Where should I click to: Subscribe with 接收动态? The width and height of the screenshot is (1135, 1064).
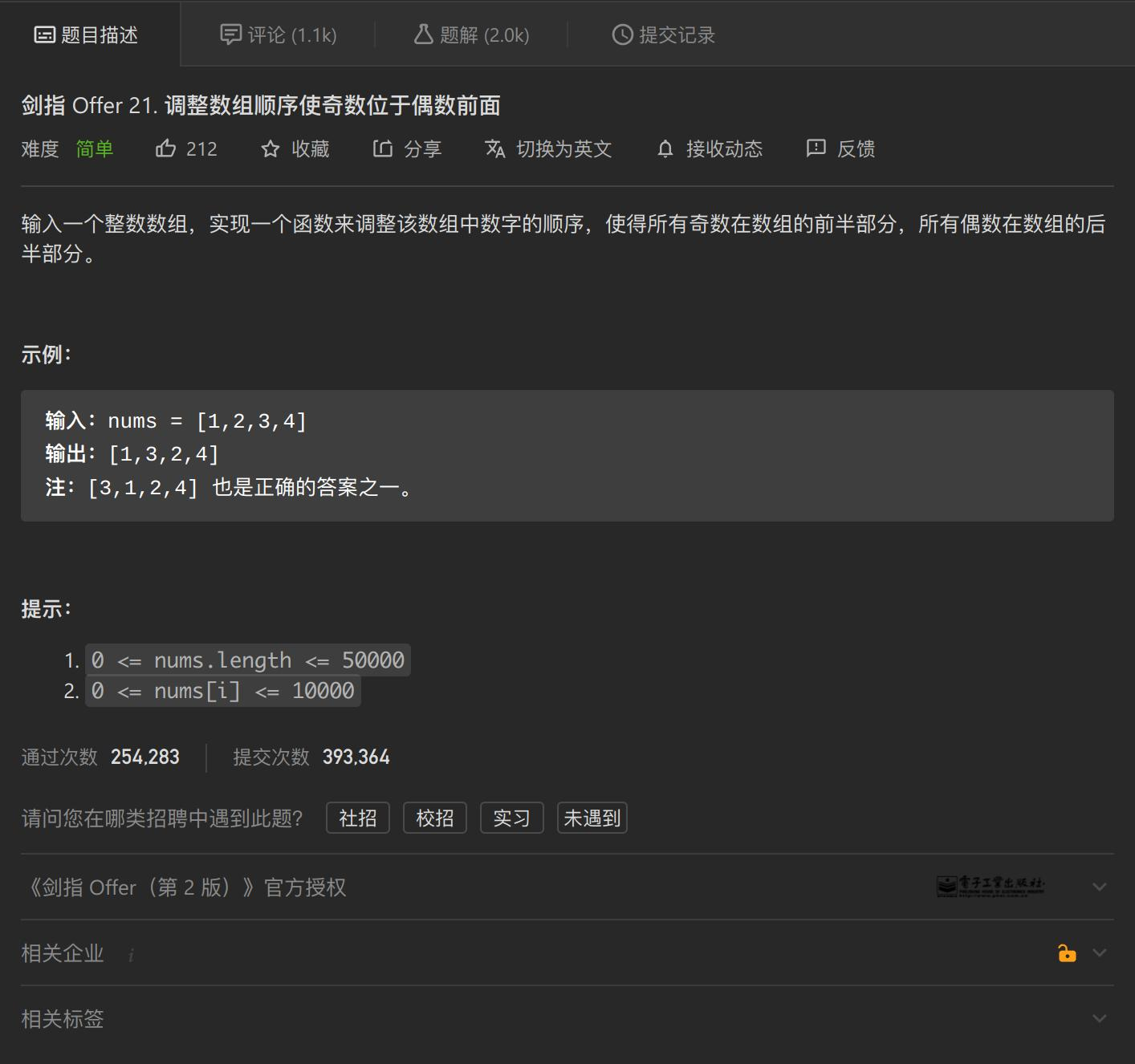pyautogui.click(x=724, y=149)
